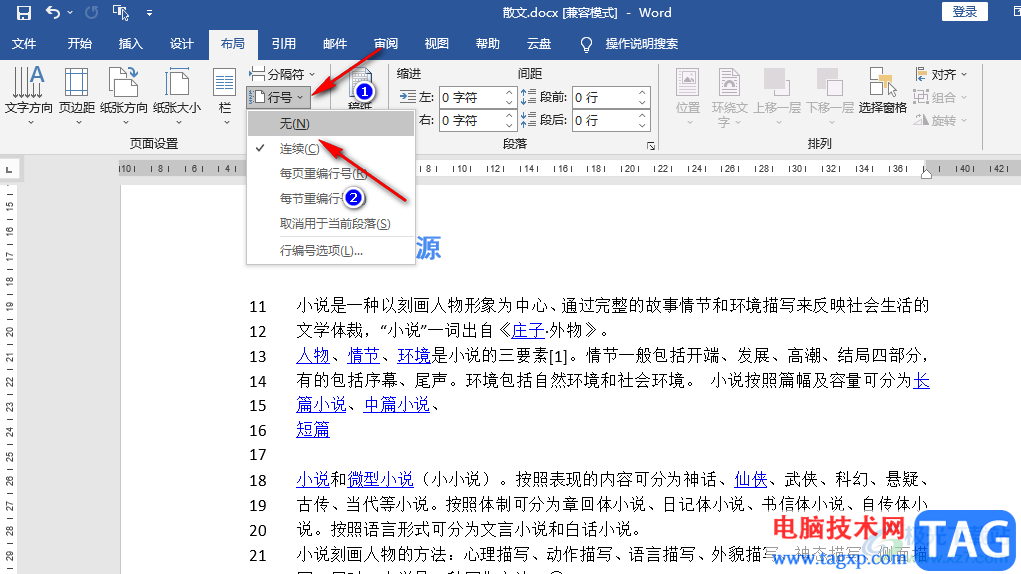Increase left indent spinner up
Image resolution: width=1021 pixels, height=574 pixels.
[509, 92]
